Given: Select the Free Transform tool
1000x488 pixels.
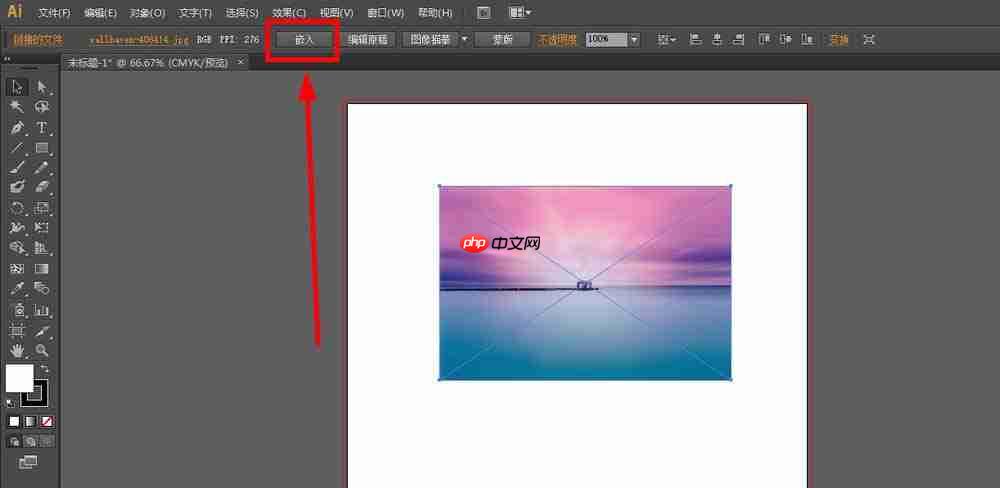Looking at the screenshot, I should [42, 228].
